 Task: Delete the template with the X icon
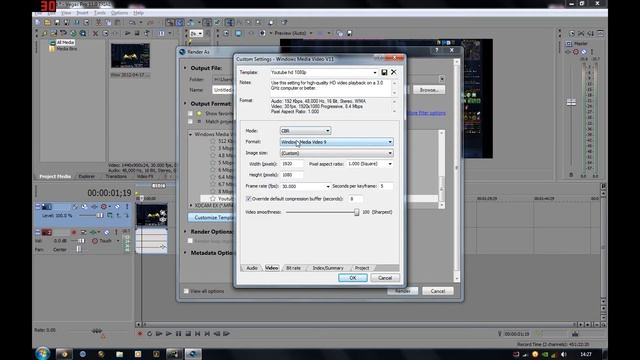[393, 72]
